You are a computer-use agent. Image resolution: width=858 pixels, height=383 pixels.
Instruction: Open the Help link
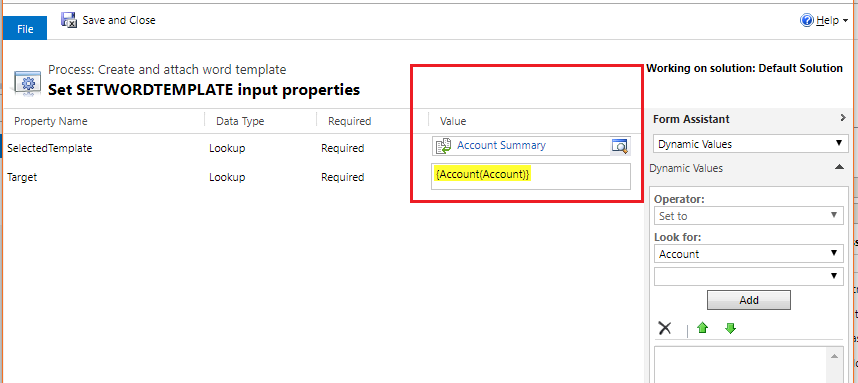point(827,21)
